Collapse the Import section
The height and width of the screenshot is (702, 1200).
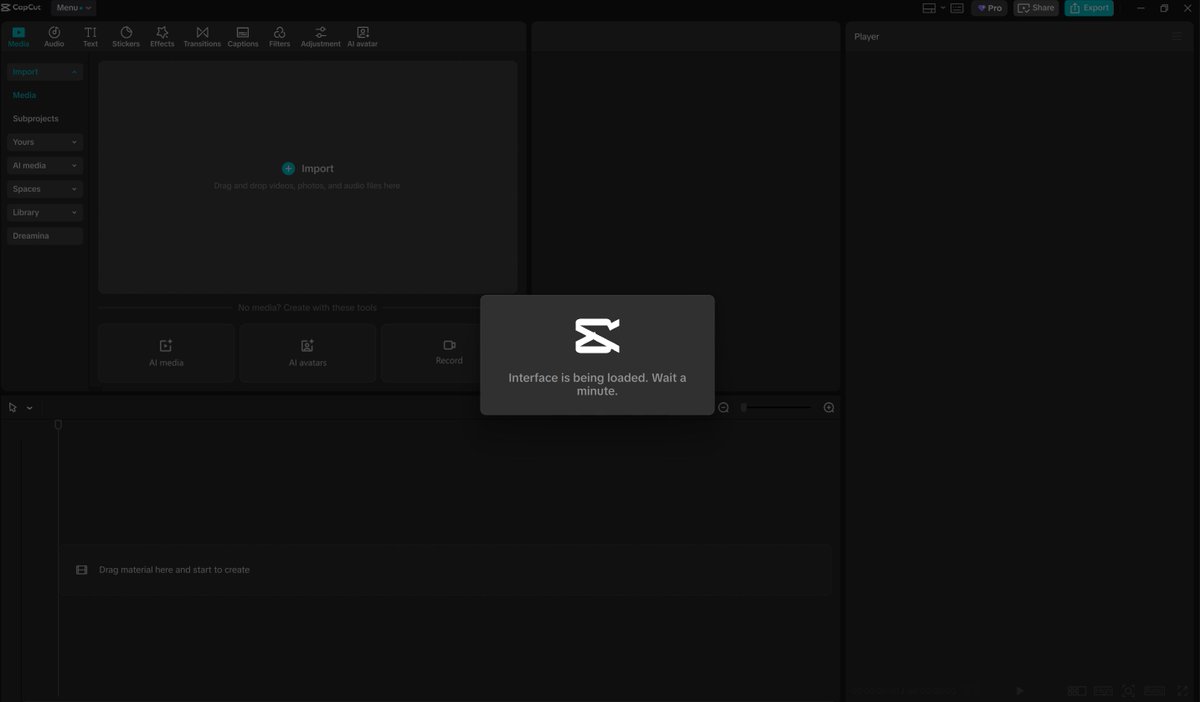tap(45, 72)
